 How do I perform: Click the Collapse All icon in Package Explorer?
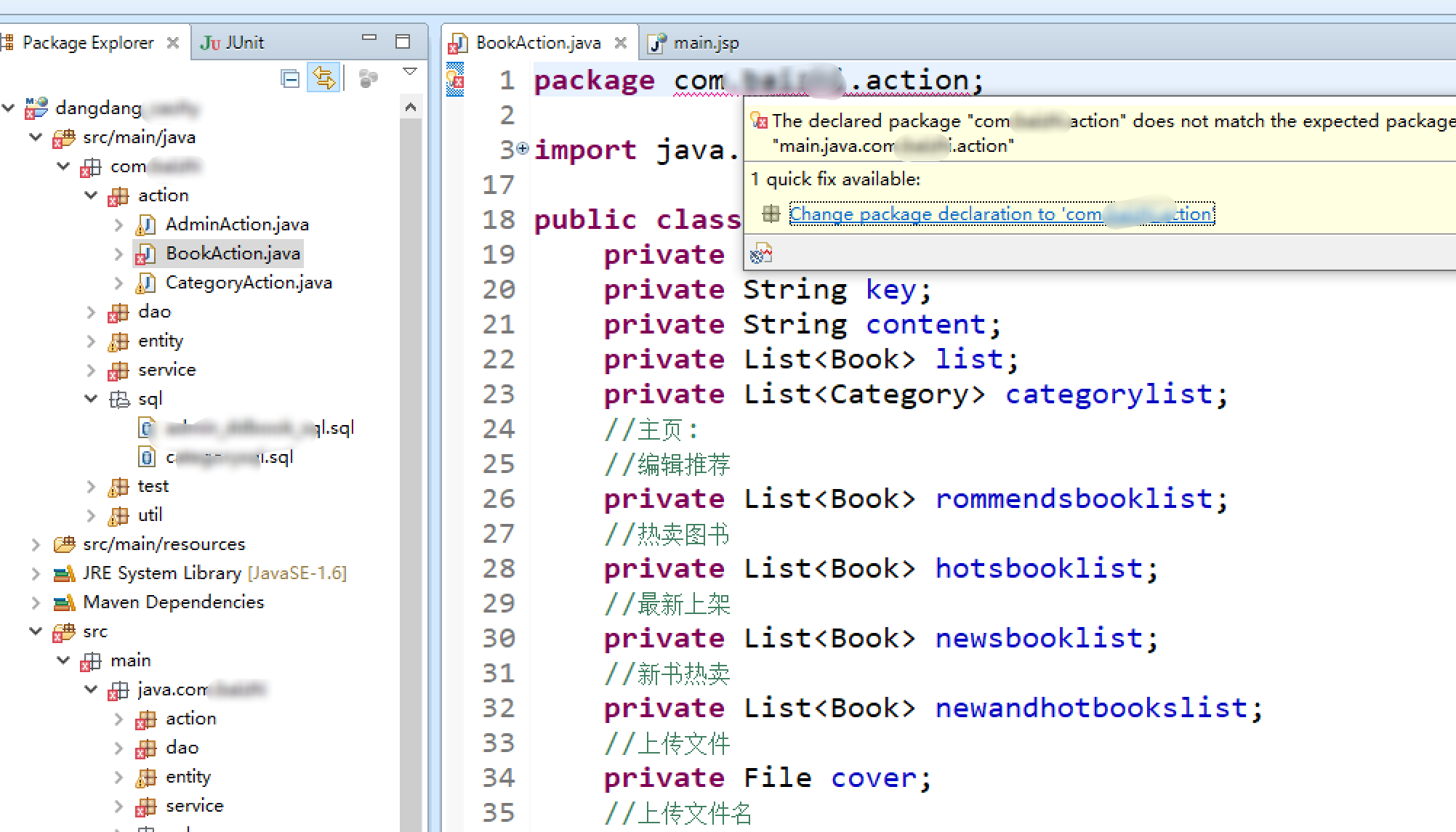[290, 78]
